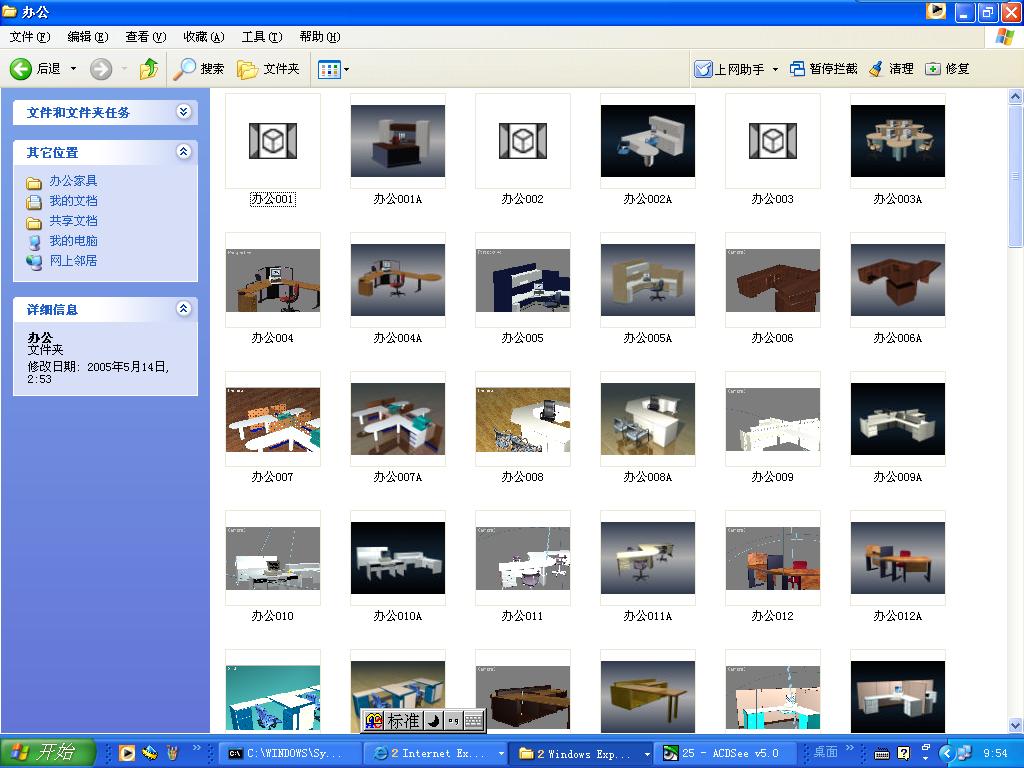Select the 办公008 thumbnail image
The height and width of the screenshot is (768, 1024).
click(x=522, y=419)
